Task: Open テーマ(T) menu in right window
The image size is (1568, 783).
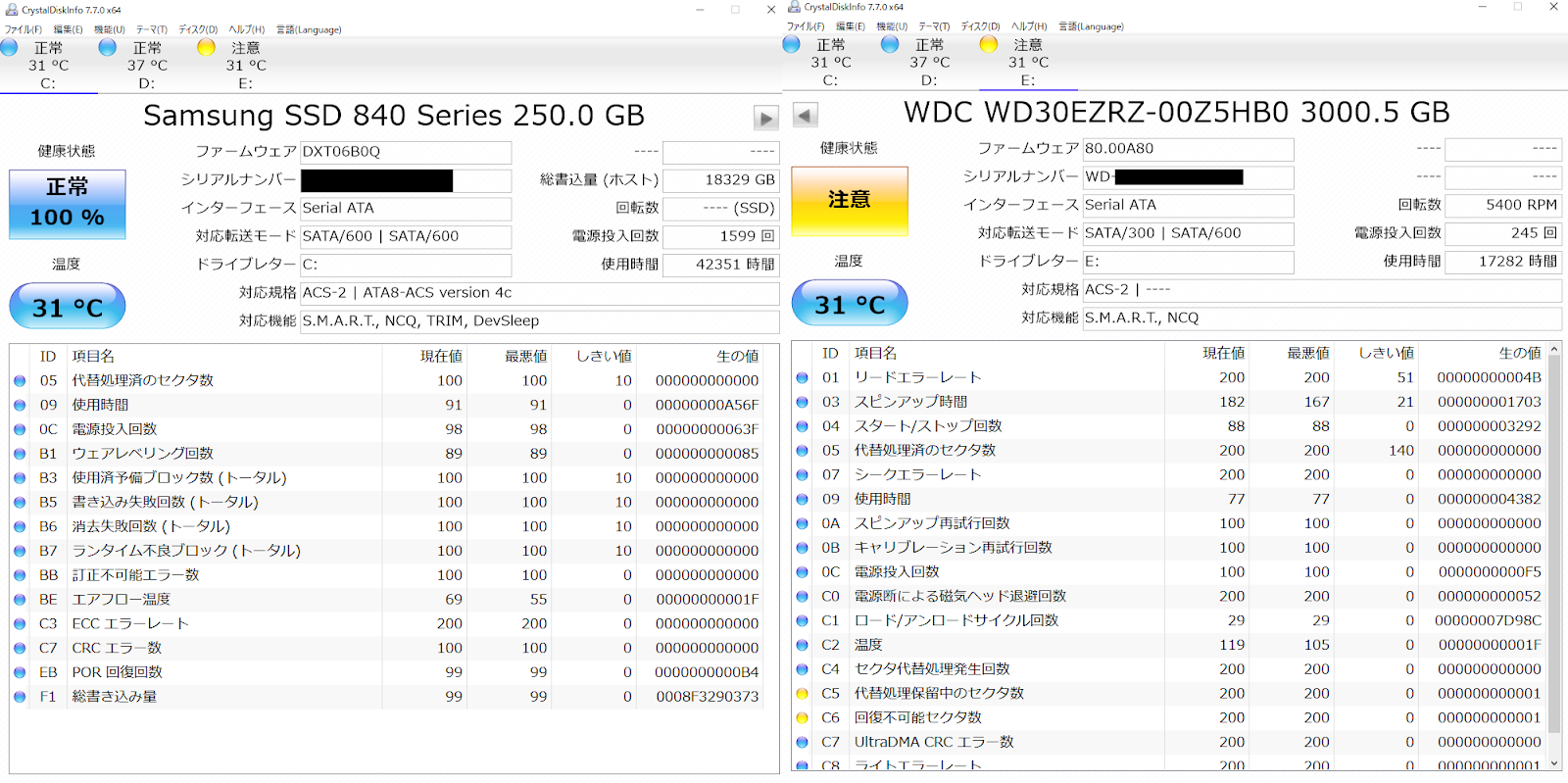Action: [x=934, y=26]
